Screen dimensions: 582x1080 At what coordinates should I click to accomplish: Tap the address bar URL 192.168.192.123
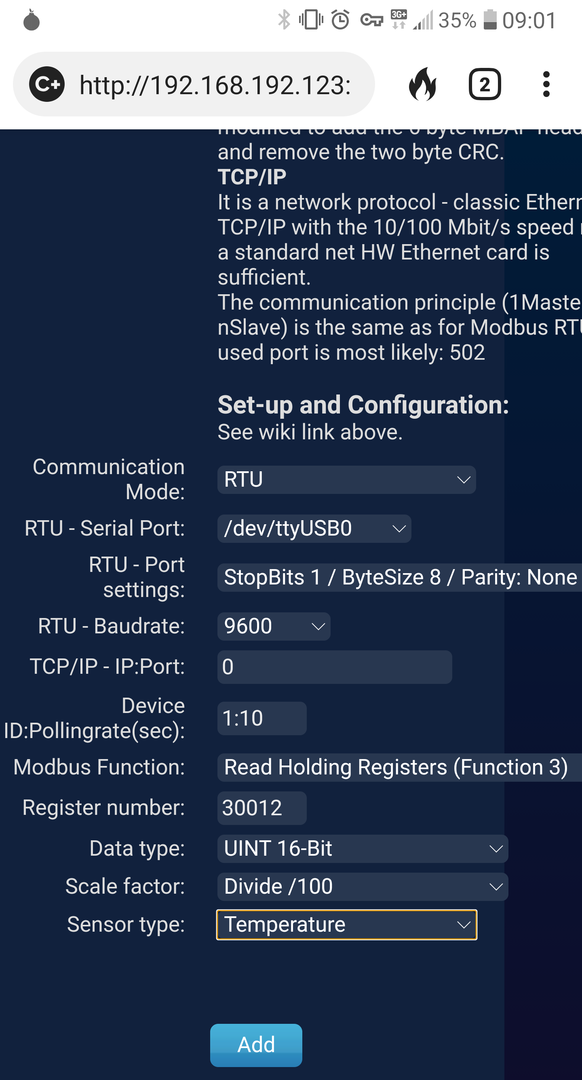(x=215, y=85)
